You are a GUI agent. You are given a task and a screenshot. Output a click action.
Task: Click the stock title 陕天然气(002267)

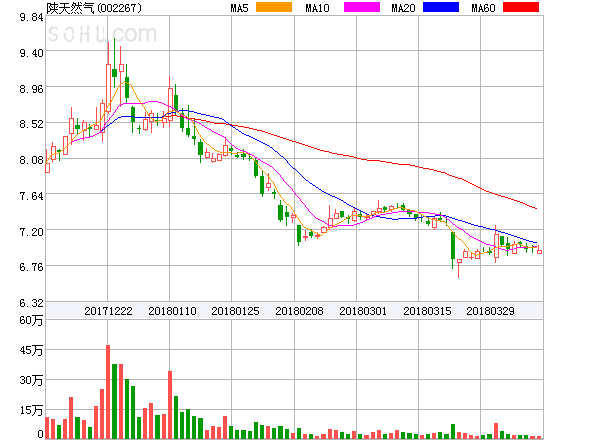point(94,8)
